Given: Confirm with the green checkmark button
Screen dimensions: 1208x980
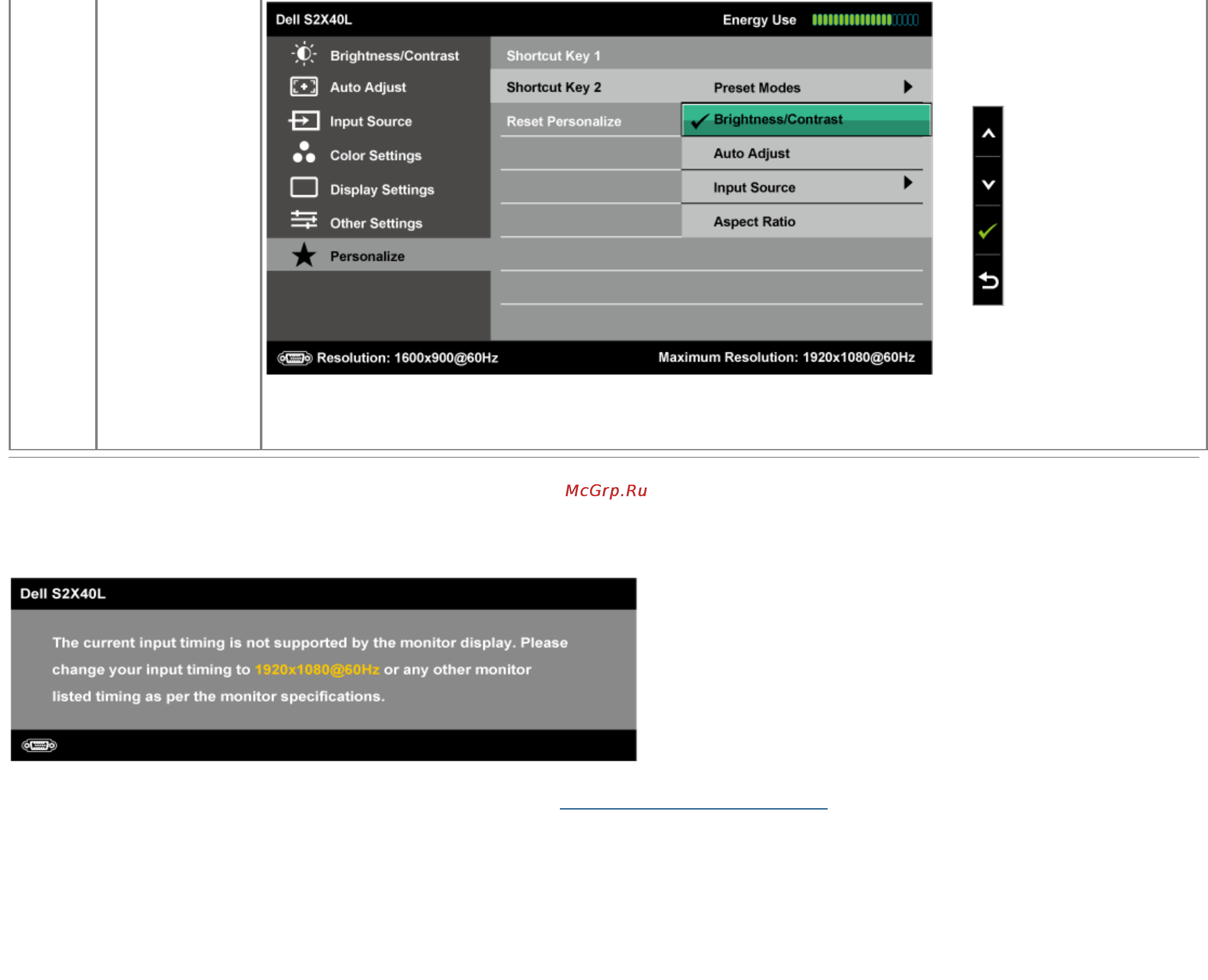Looking at the screenshot, I should (x=988, y=231).
